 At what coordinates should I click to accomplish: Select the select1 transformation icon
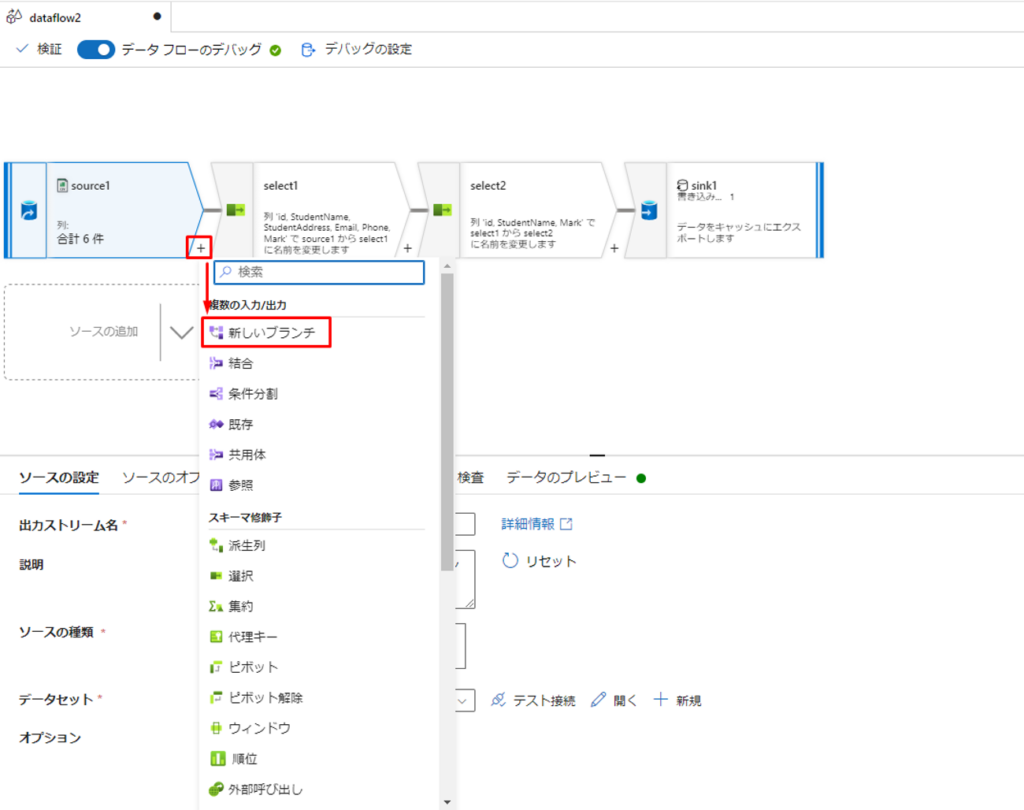[x=235, y=210]
